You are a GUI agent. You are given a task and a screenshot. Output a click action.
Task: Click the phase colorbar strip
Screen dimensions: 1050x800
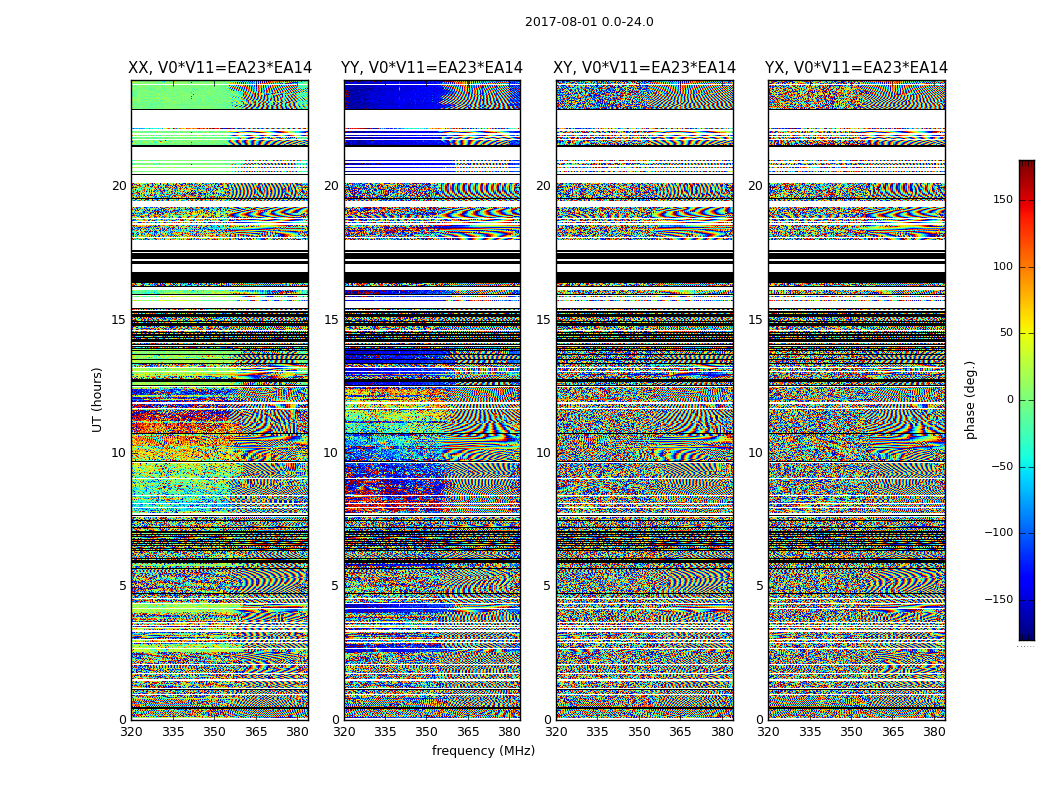1027,400
